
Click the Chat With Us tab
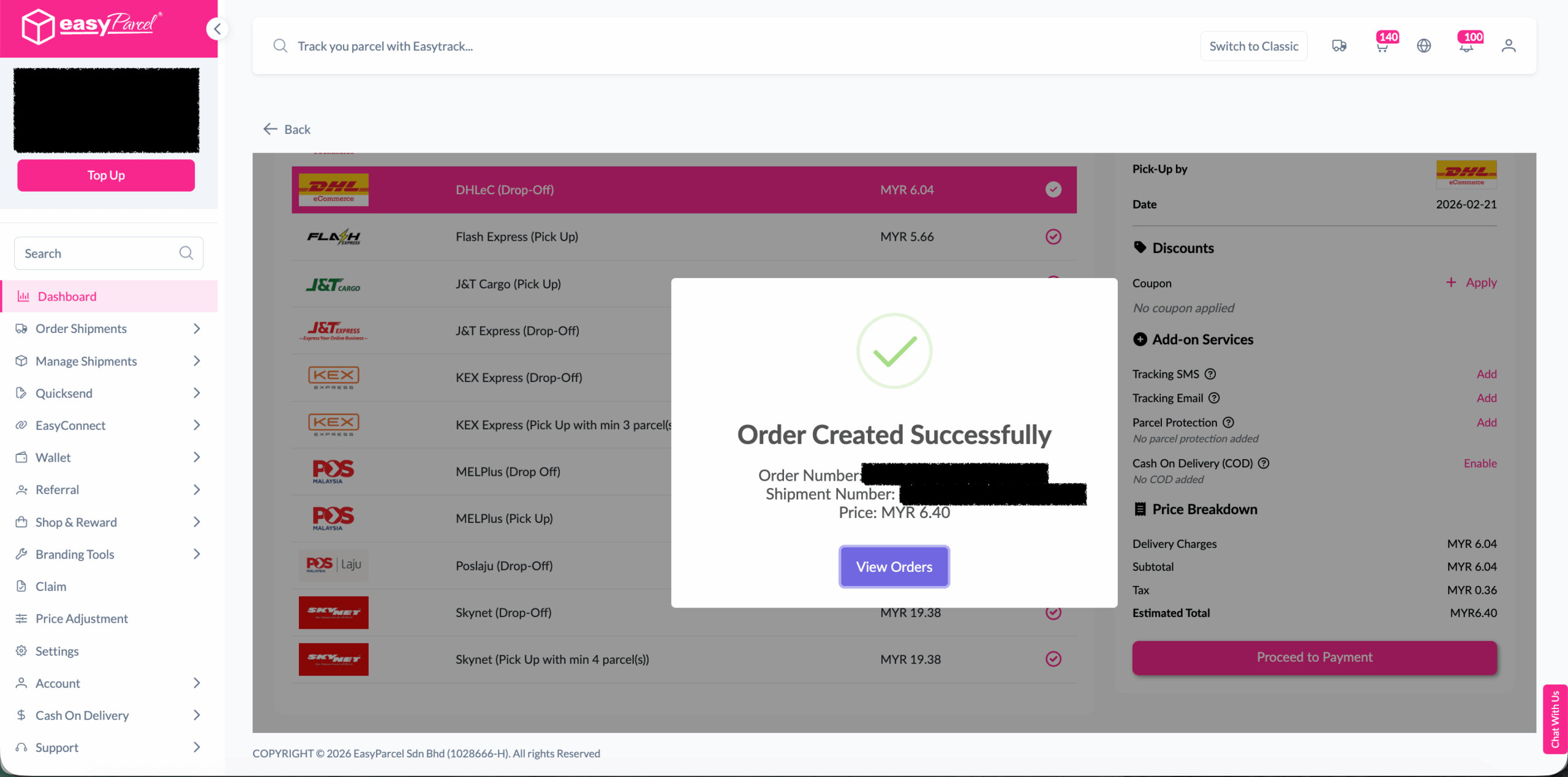click(1555, 719)
